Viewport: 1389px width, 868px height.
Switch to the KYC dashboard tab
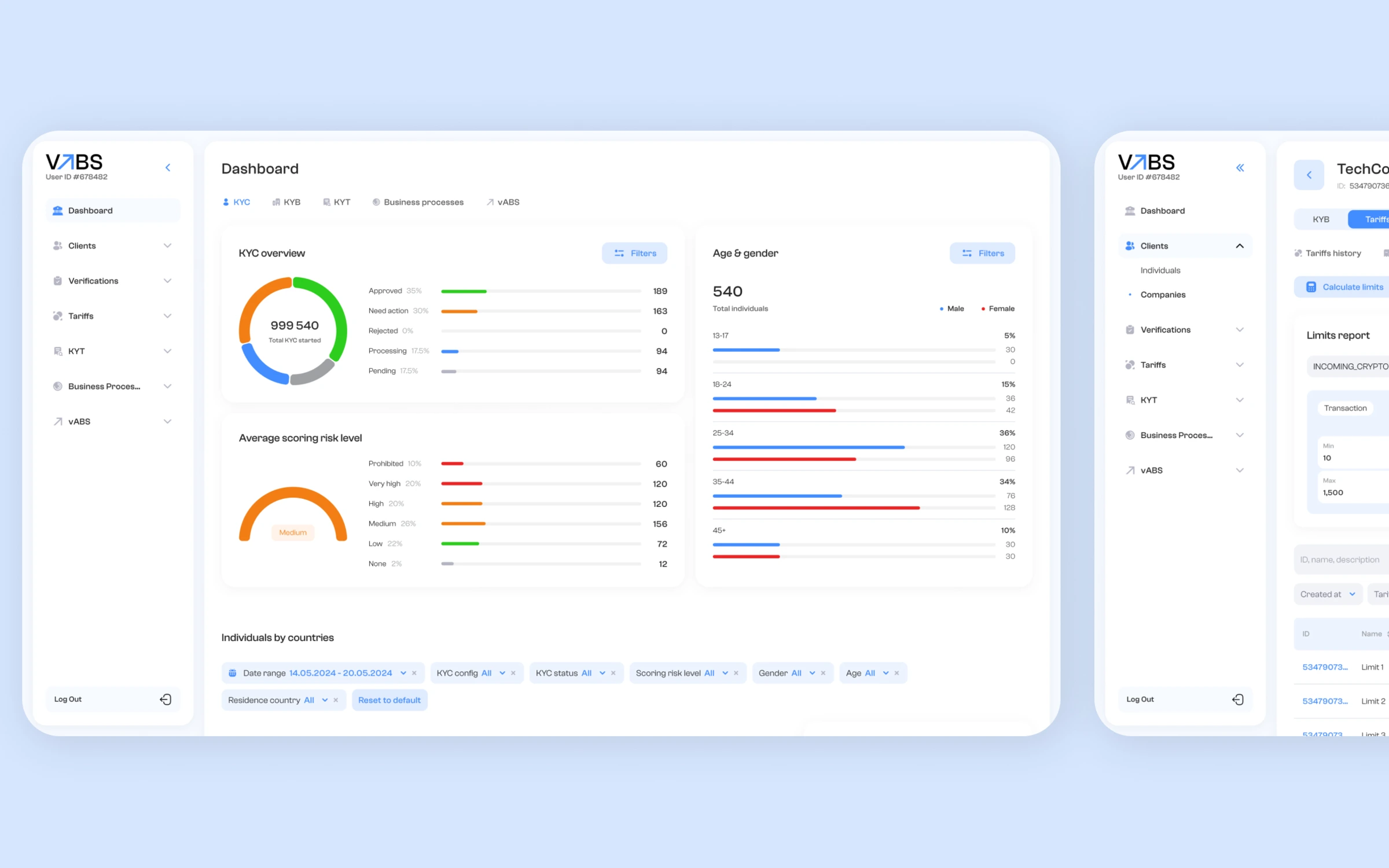pyautogui.click(x=237, y=202)
